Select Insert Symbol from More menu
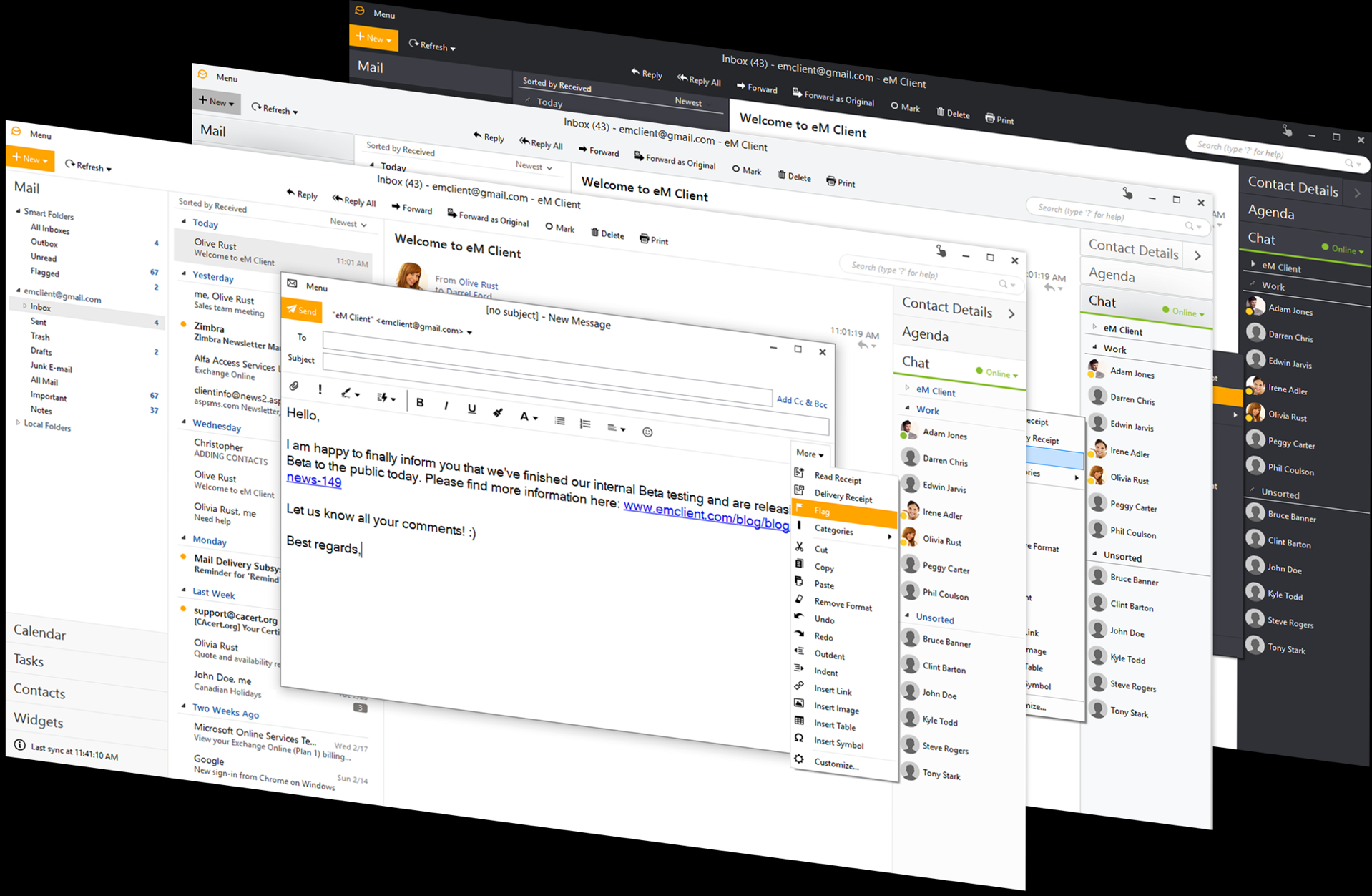This screenshot has height=896, width=1372. (838, 744)
